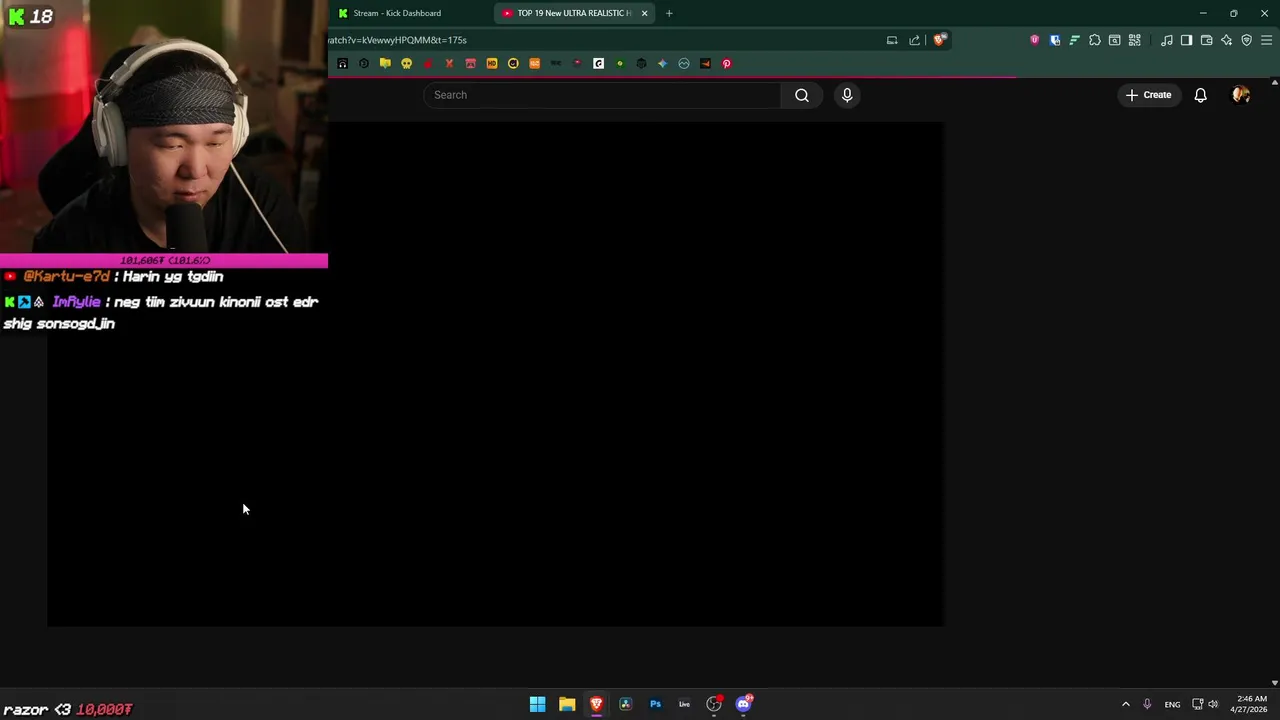The image size is (1280, 720).
Task: Click the YouTube Create button
Action: pos(1148,95)
